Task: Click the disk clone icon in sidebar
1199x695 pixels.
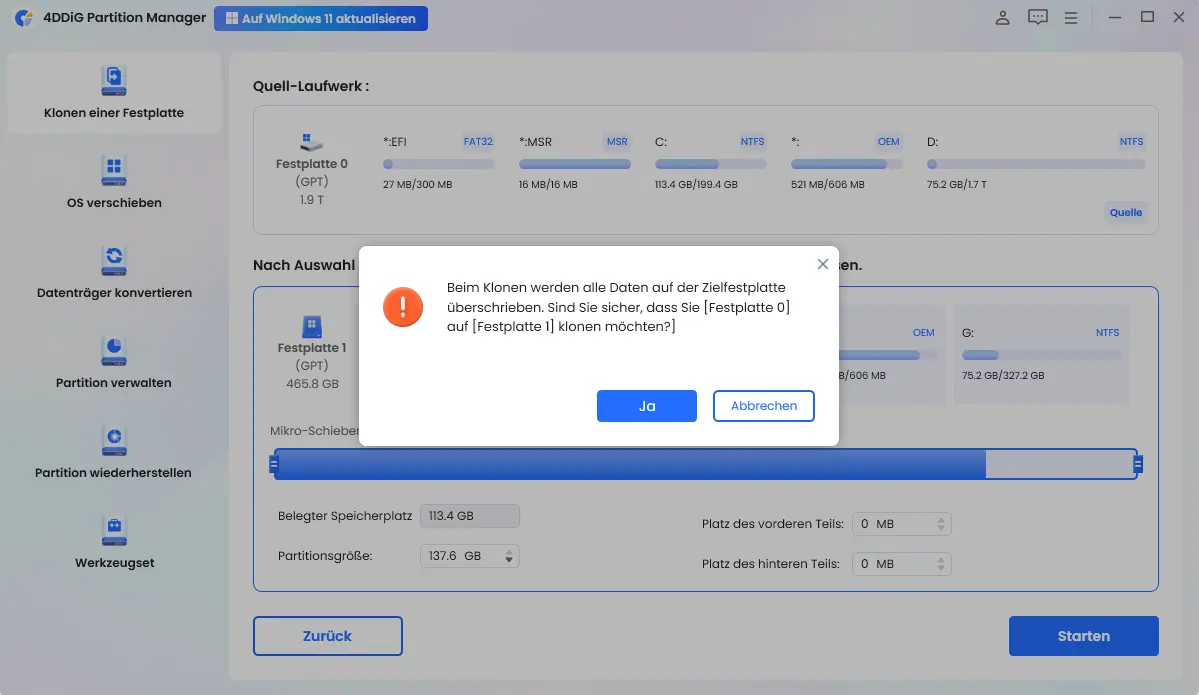Action: [114, 80]
